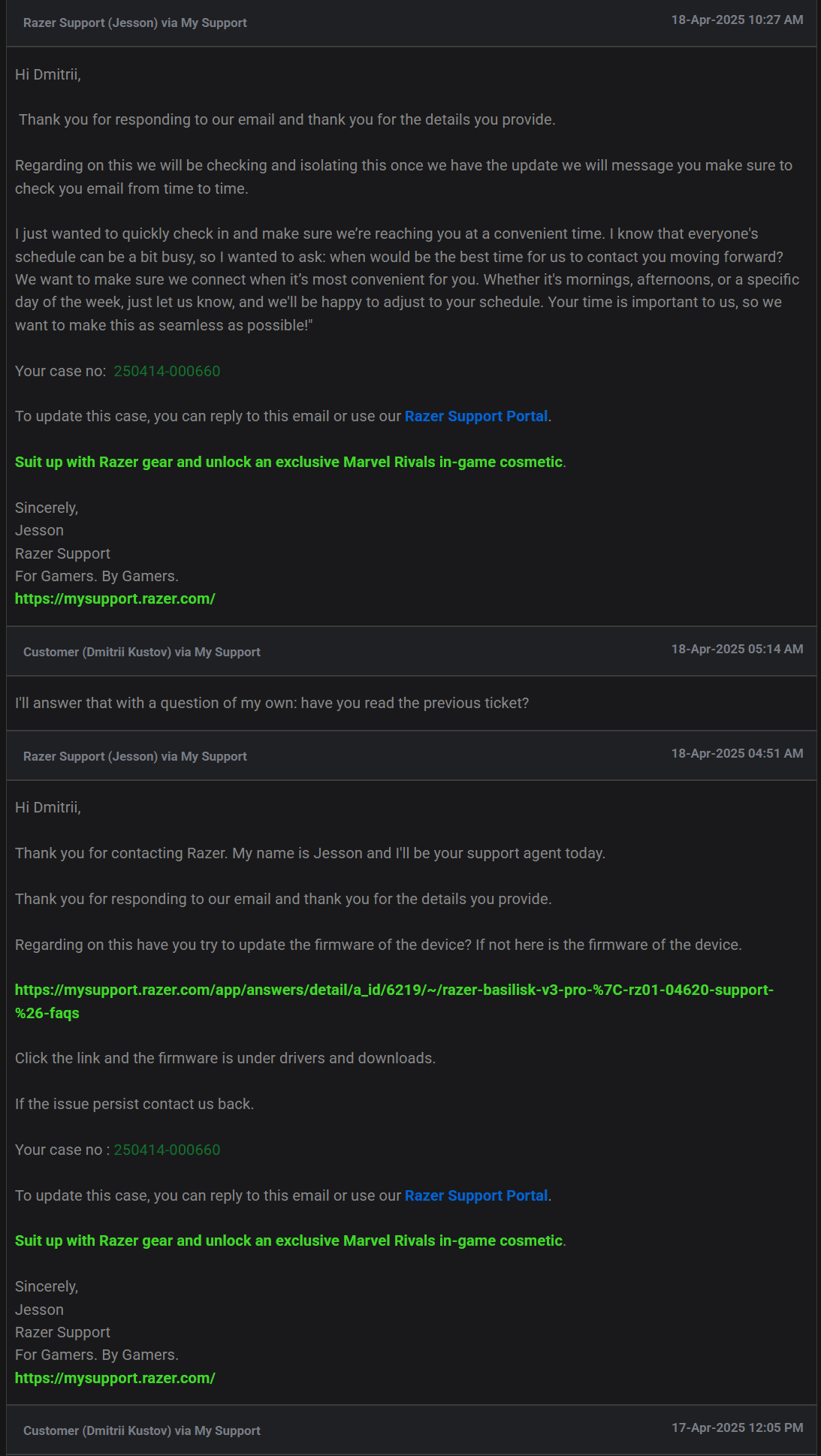The height and width of the screenshot is (1456, 821).
Task: Click the 18-Apr-2025 05:14 AM timestamp
Action: [737, 649]
